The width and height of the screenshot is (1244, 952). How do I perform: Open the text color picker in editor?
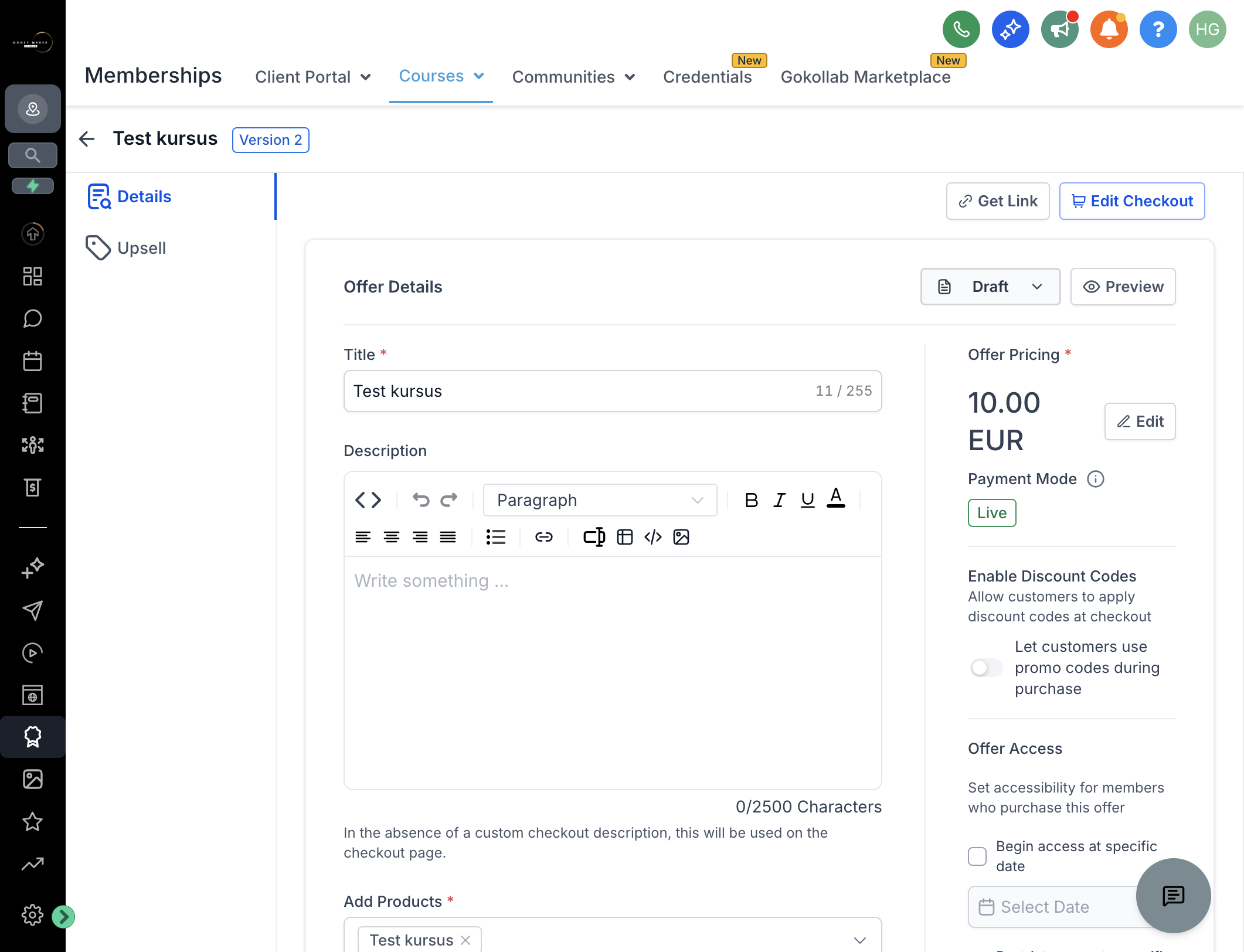(x=835, y=499)
